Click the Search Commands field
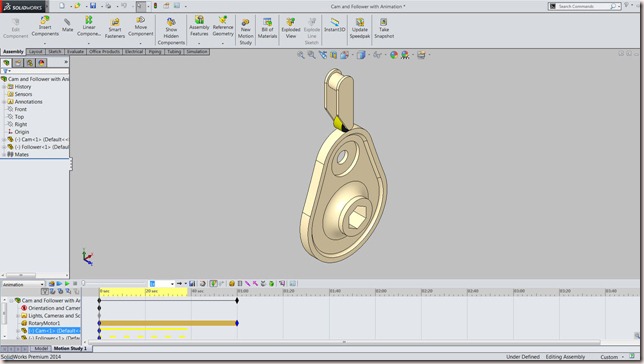The height and width of the screenshot is (364, 644). point(584,6)
